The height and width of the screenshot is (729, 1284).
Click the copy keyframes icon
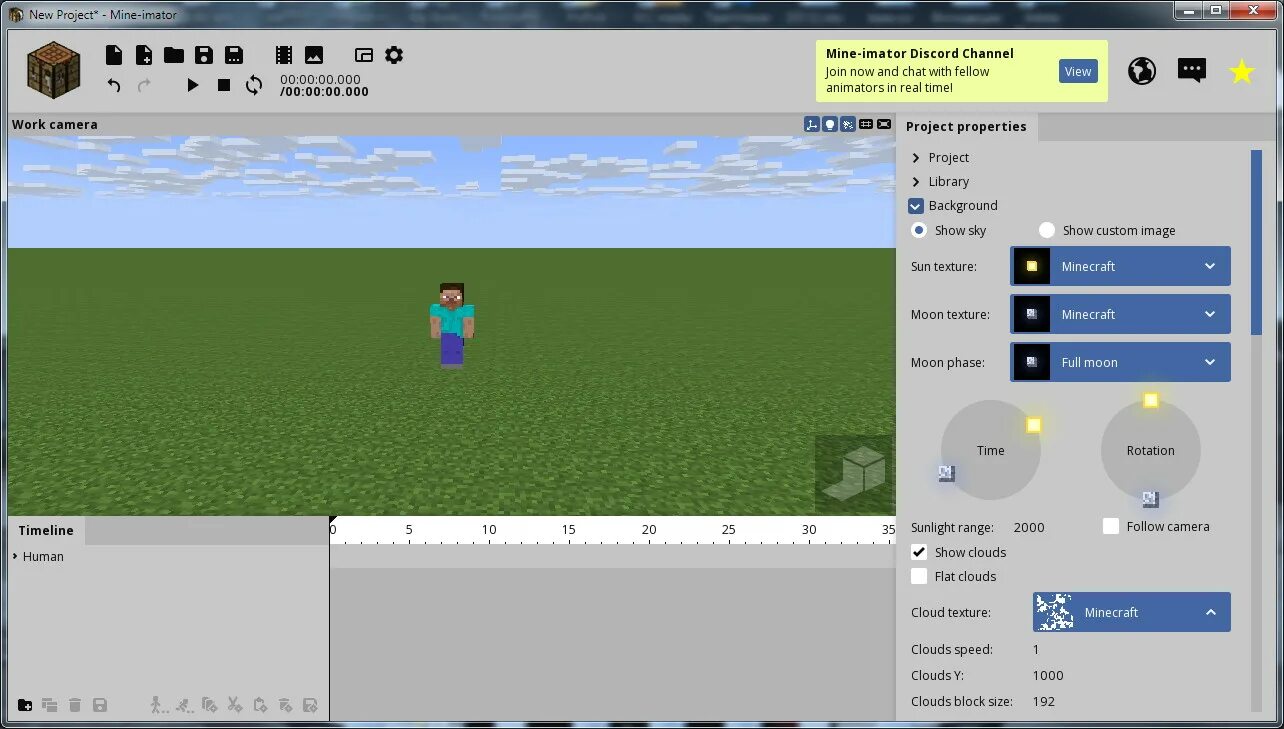pos(209,705)
